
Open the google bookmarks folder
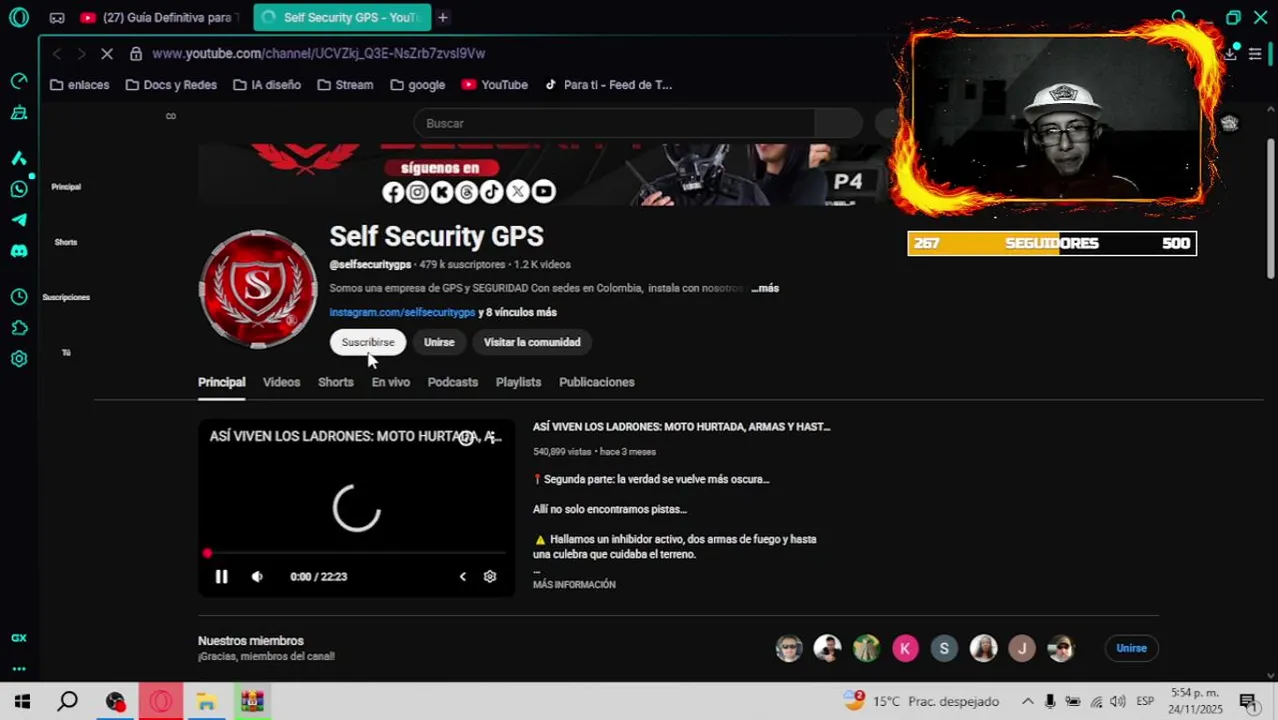(418, 85)
